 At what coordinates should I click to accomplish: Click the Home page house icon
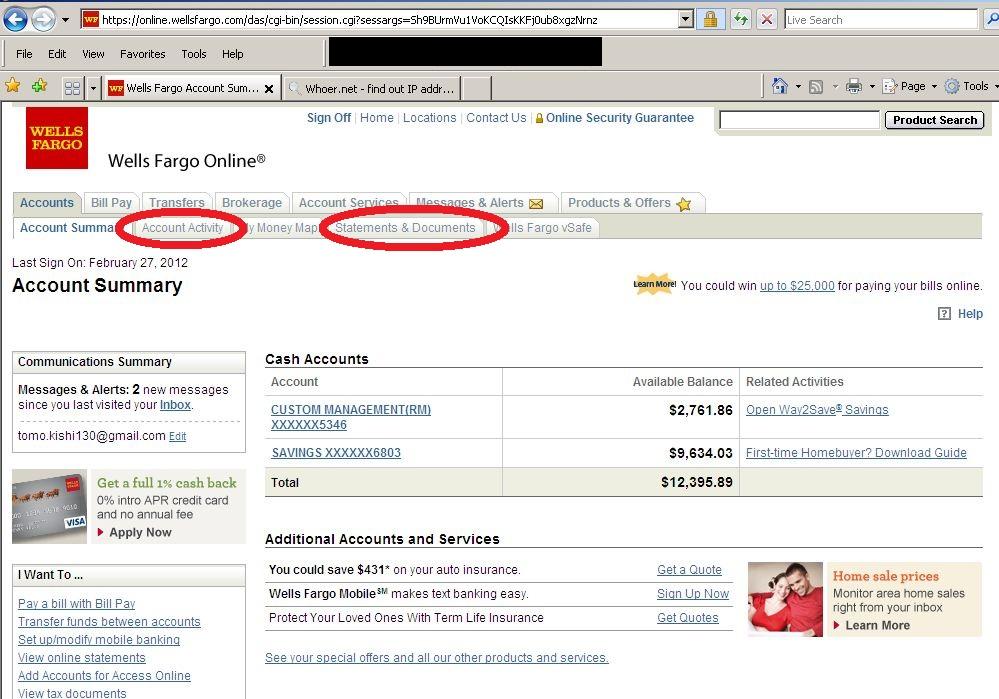[x=779, y=86]
